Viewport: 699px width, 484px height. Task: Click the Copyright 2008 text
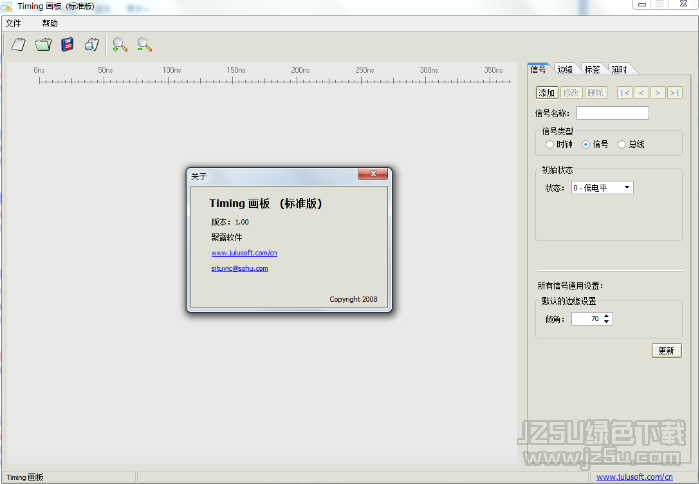[x=353, y=299]
